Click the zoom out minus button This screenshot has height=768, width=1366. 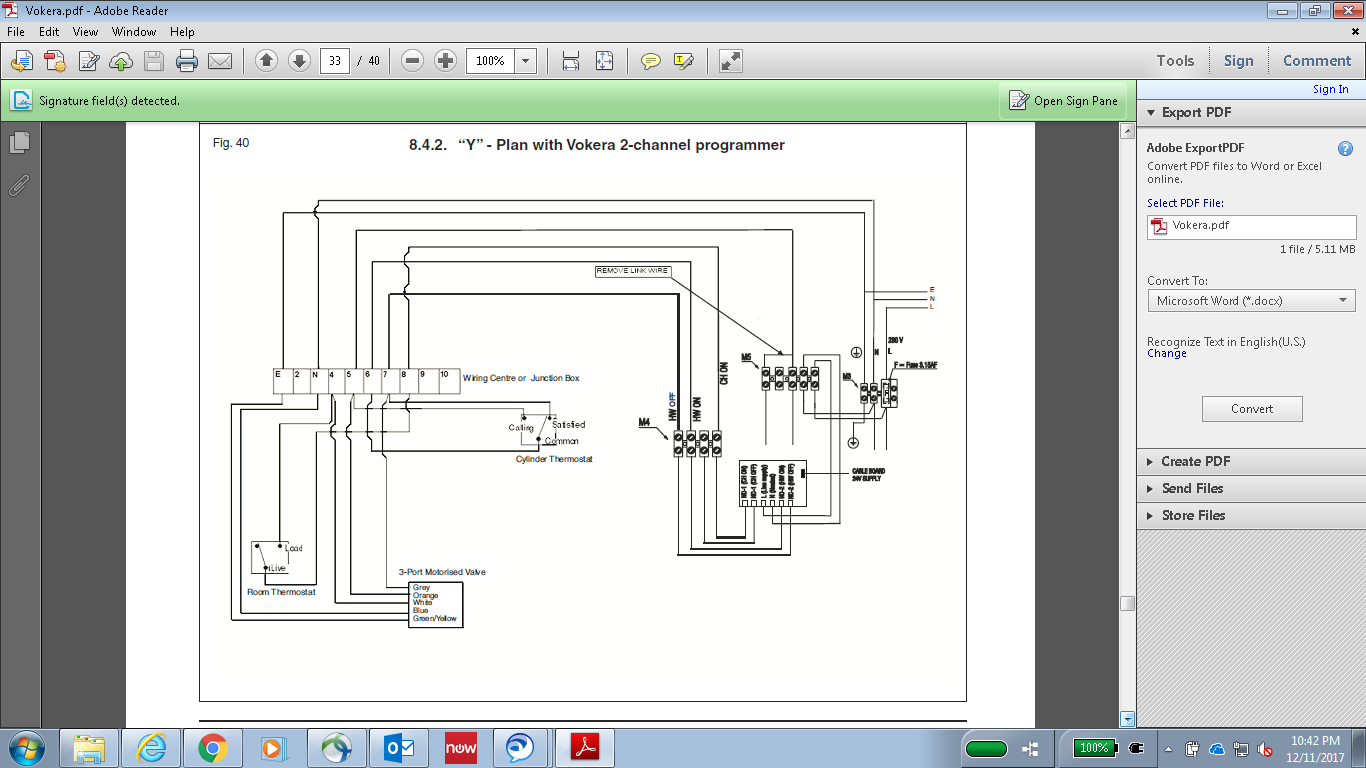(412, 61)
